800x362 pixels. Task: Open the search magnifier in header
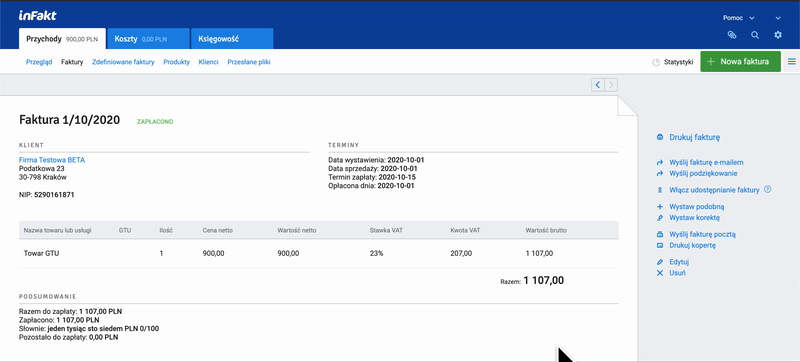(x=755, y=35)
